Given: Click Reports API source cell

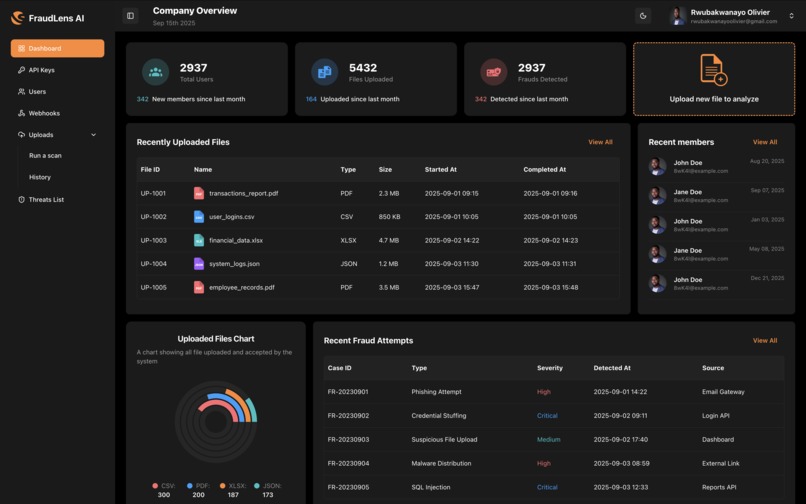Looking at the screenshot, I should (719, 487).
